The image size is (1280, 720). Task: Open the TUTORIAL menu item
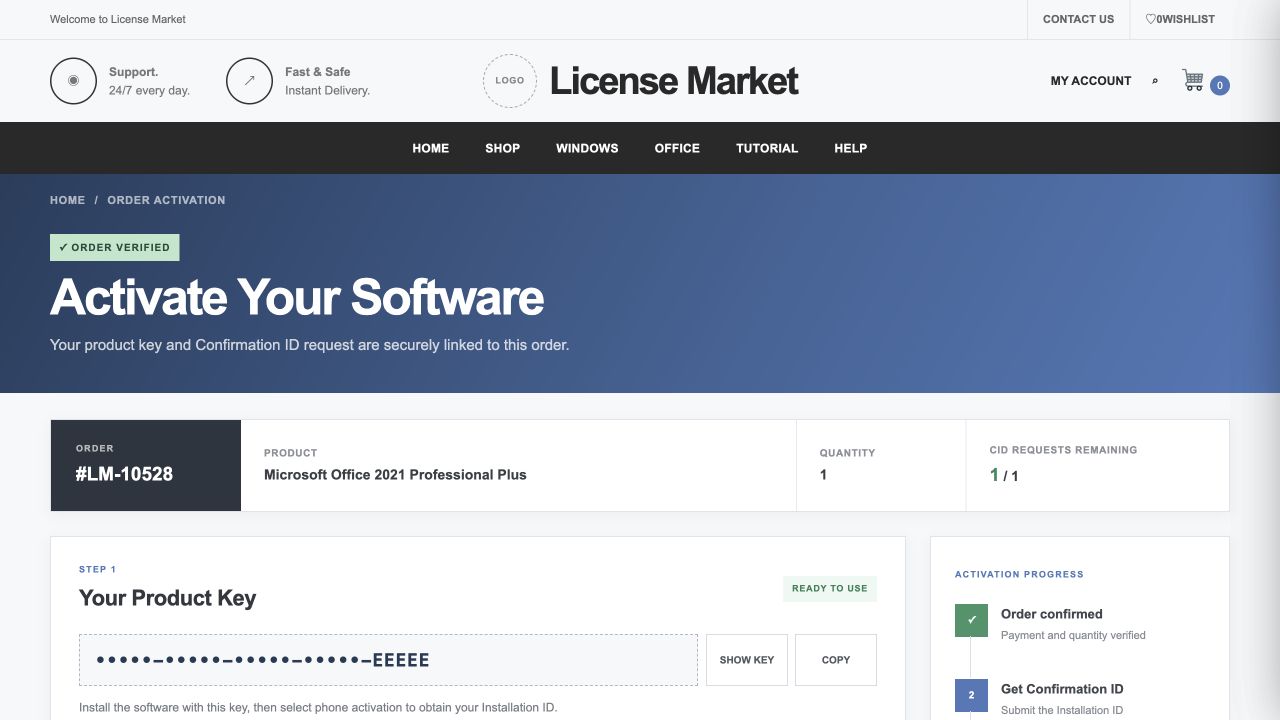point(767,148)
